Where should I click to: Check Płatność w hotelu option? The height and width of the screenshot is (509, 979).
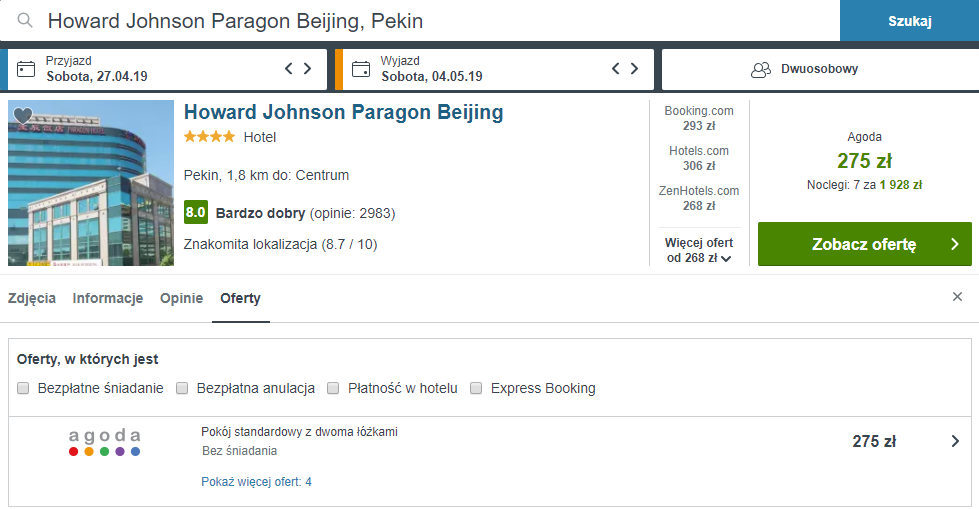[333, 388]
